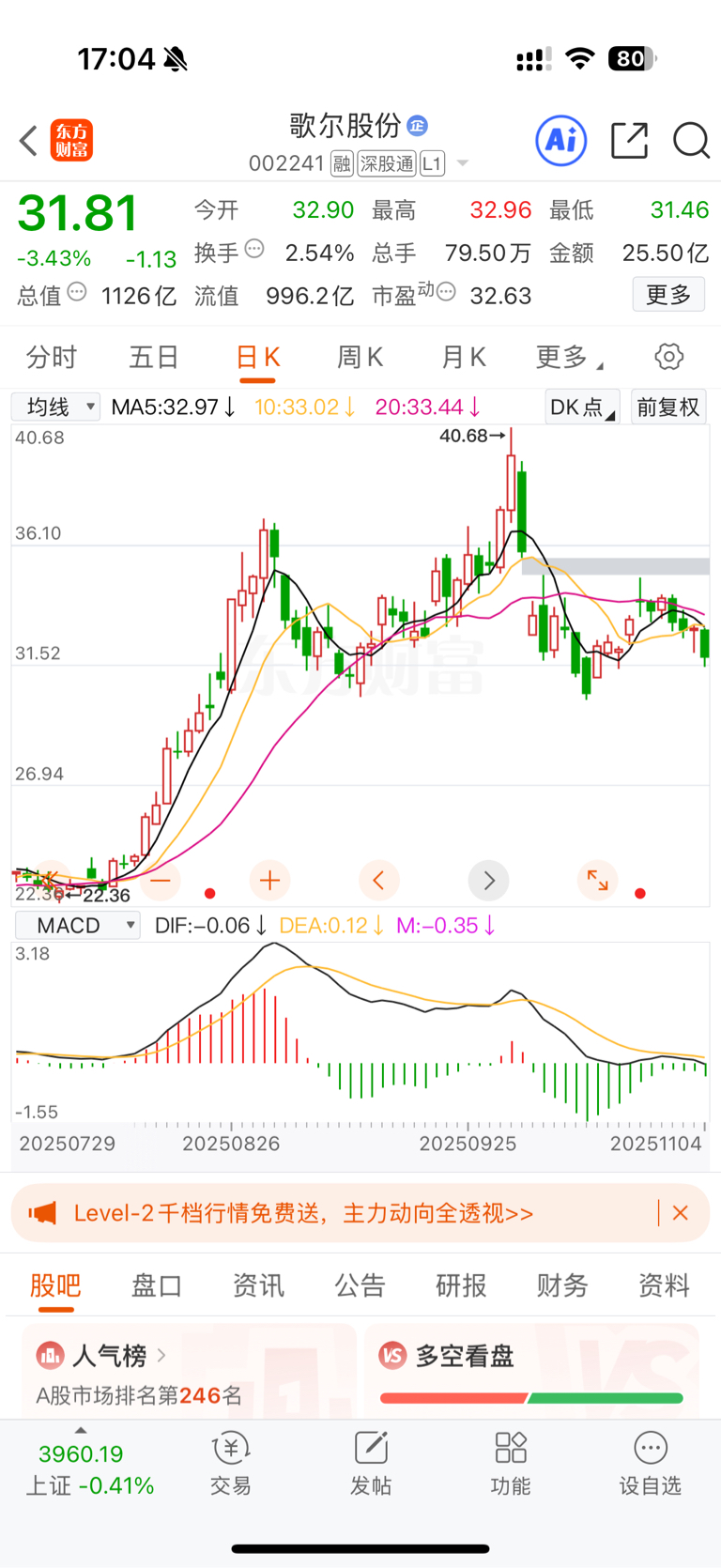Screen dimensions: 721x1568
Task: Open the MACD indicator dropdown
Action: point(78,925)
